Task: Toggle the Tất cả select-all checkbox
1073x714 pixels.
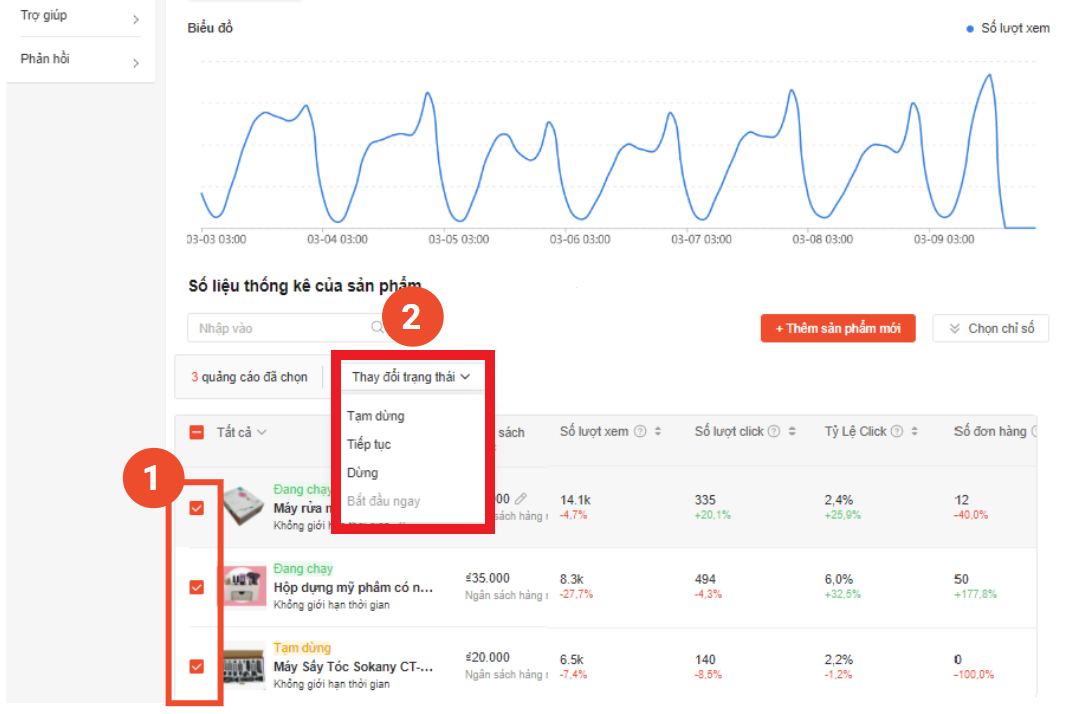Action: [196, 432]
